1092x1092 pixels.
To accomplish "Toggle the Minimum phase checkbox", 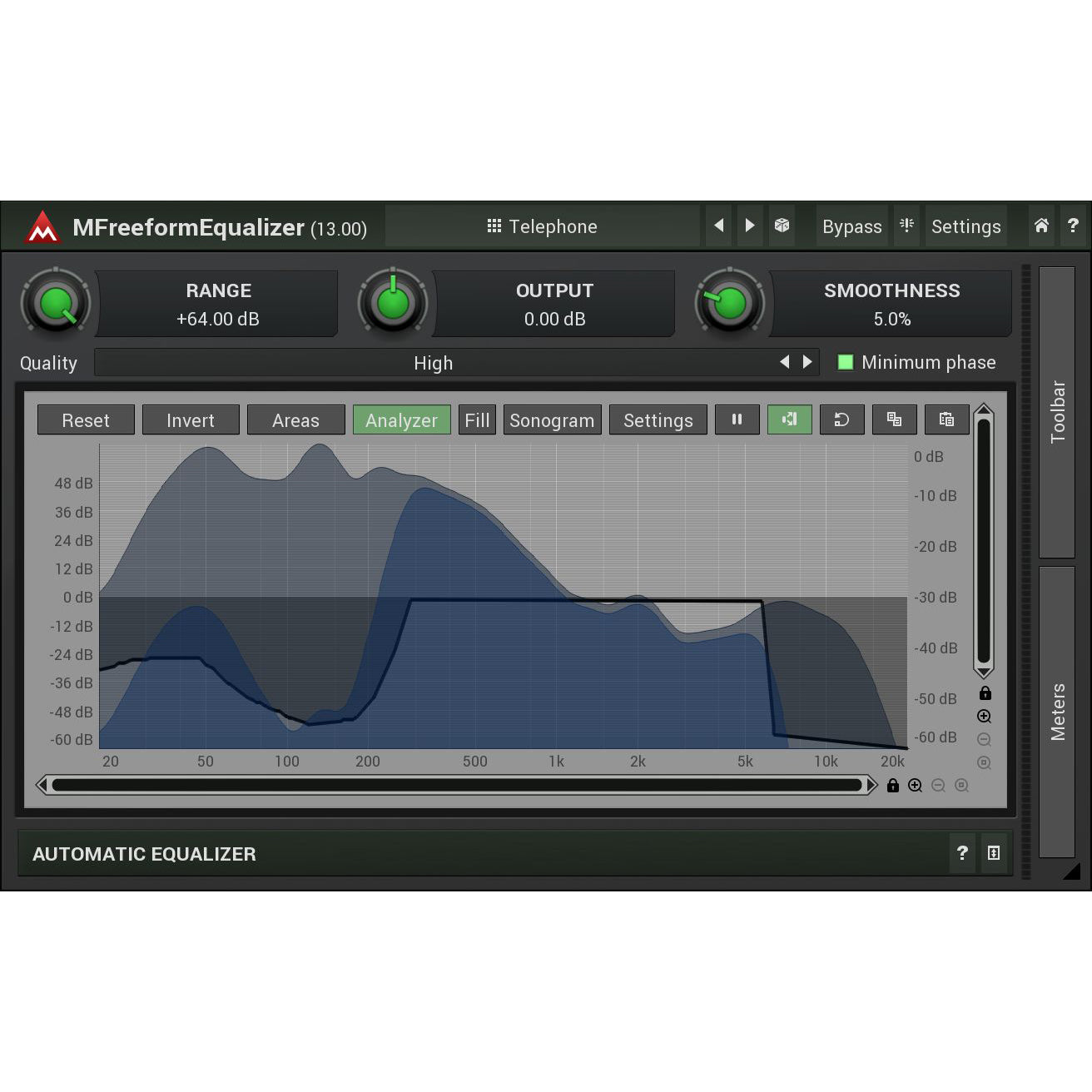I will pos(845,362).
